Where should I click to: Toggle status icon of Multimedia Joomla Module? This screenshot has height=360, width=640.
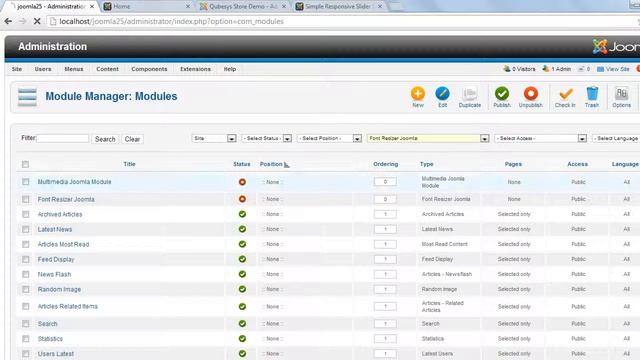(x=242, y=182)
